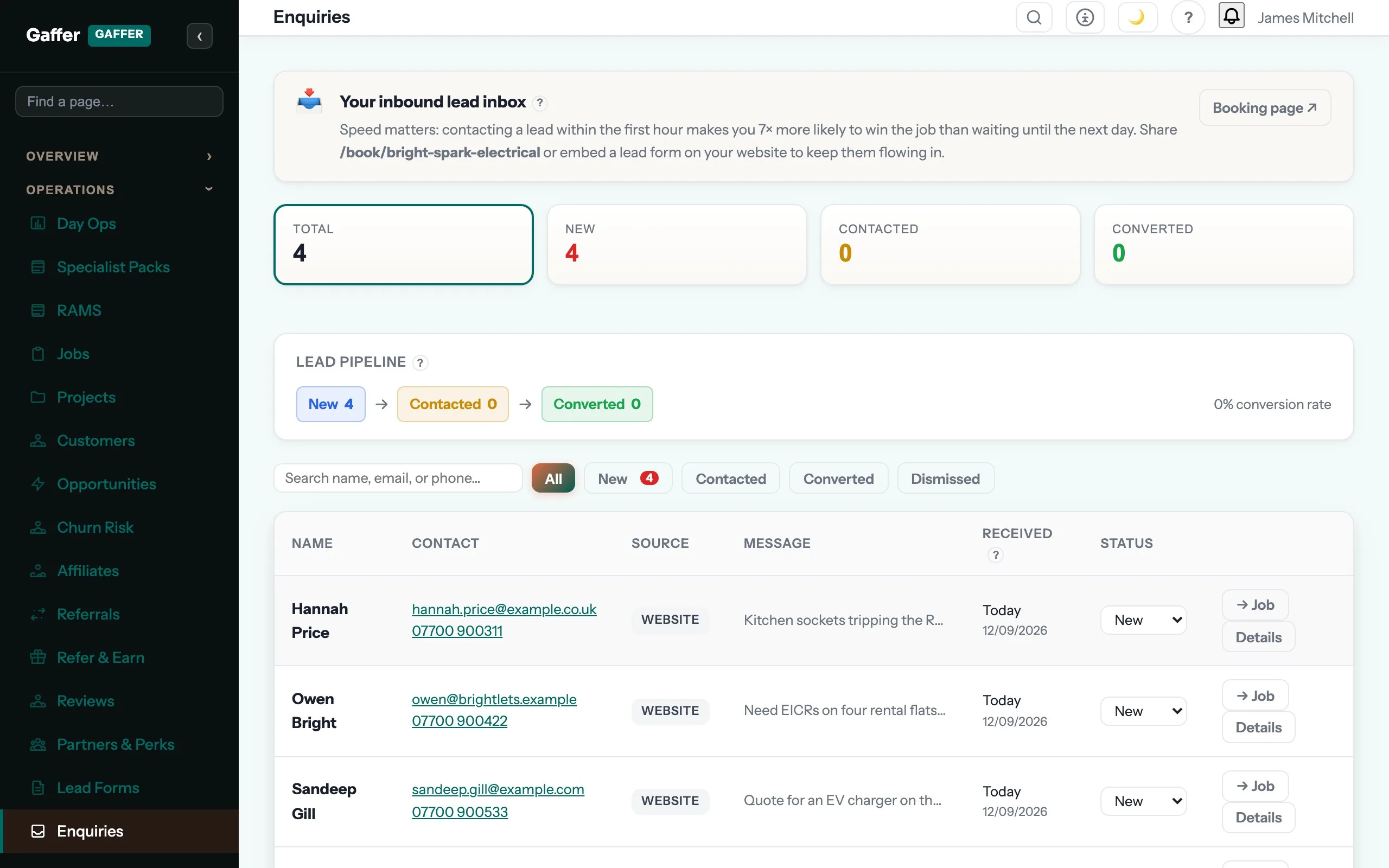Collapse the Operations sidebar section
This screenshot has width=1389, height=868.
pos(119,189)
